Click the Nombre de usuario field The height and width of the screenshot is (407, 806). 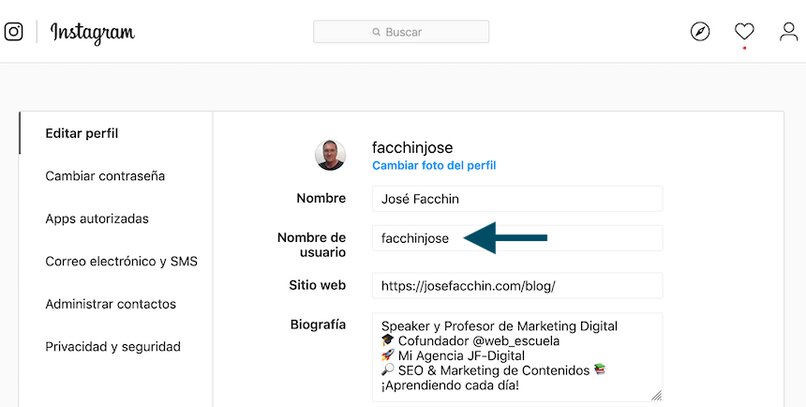tap(517, 238)
